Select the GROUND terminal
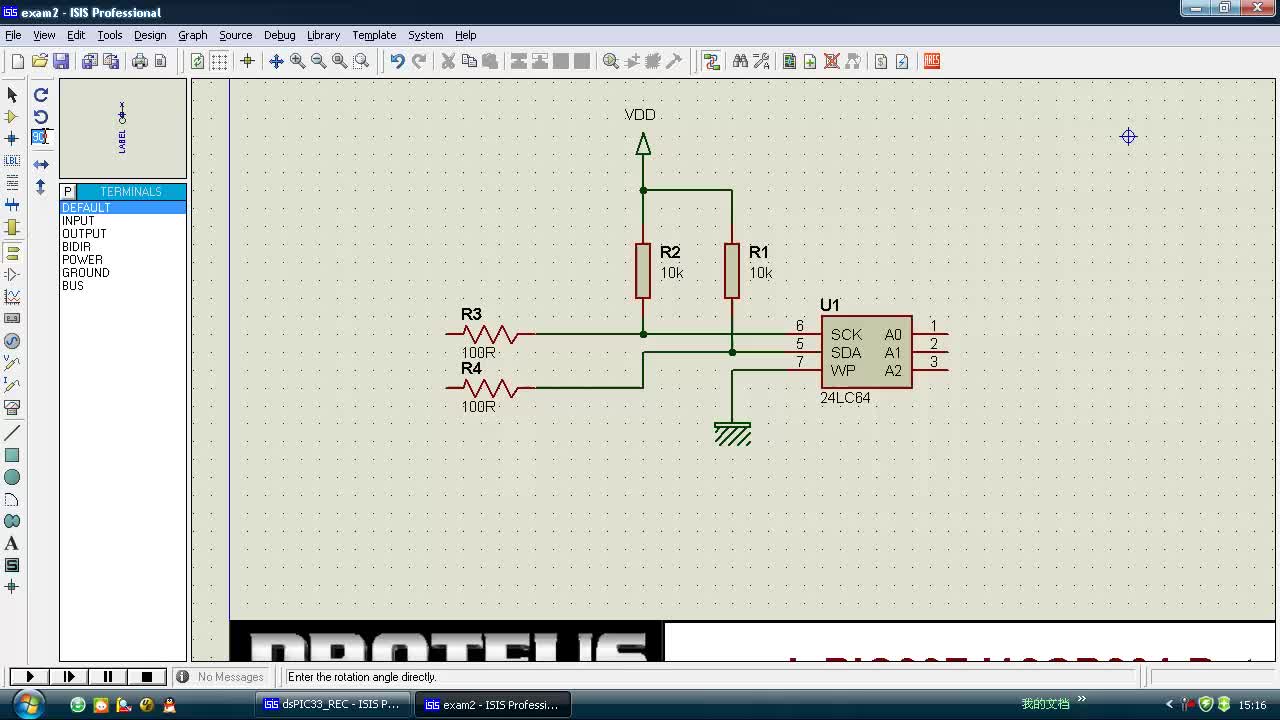 (x=123, y=272)
